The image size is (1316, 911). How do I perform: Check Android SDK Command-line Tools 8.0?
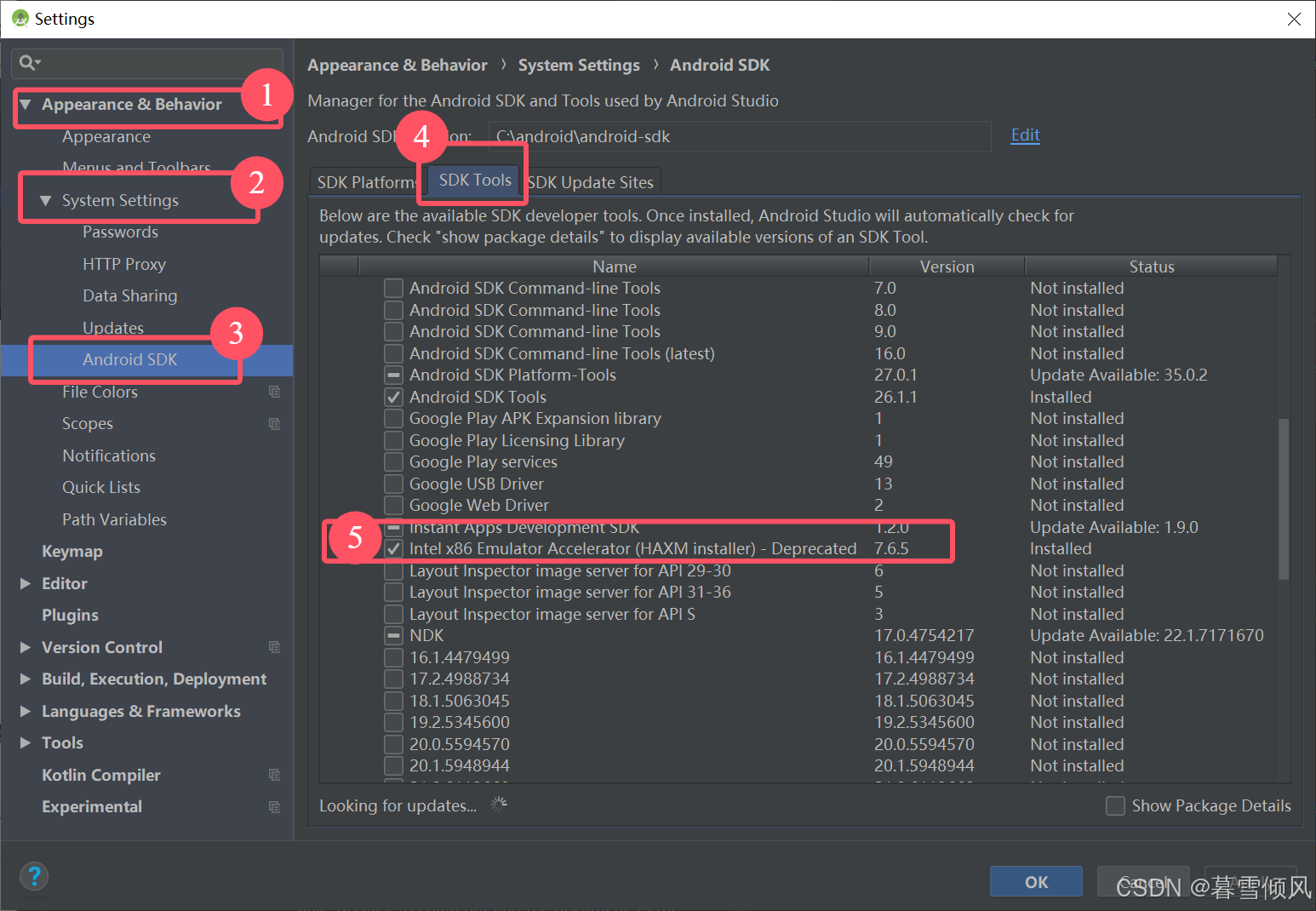(393, 310)
